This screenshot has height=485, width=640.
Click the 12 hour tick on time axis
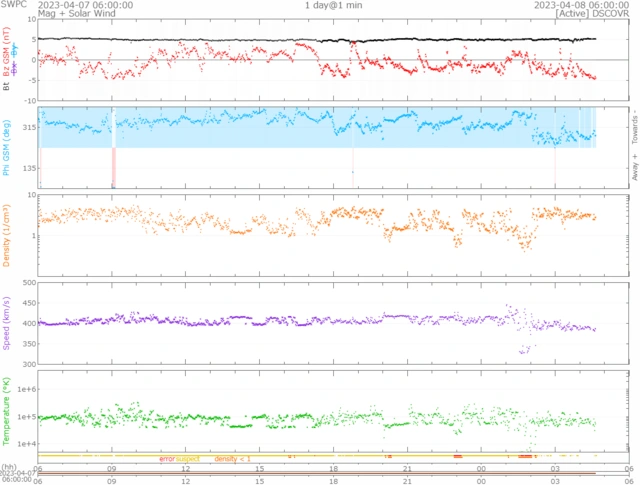(186, 468)
